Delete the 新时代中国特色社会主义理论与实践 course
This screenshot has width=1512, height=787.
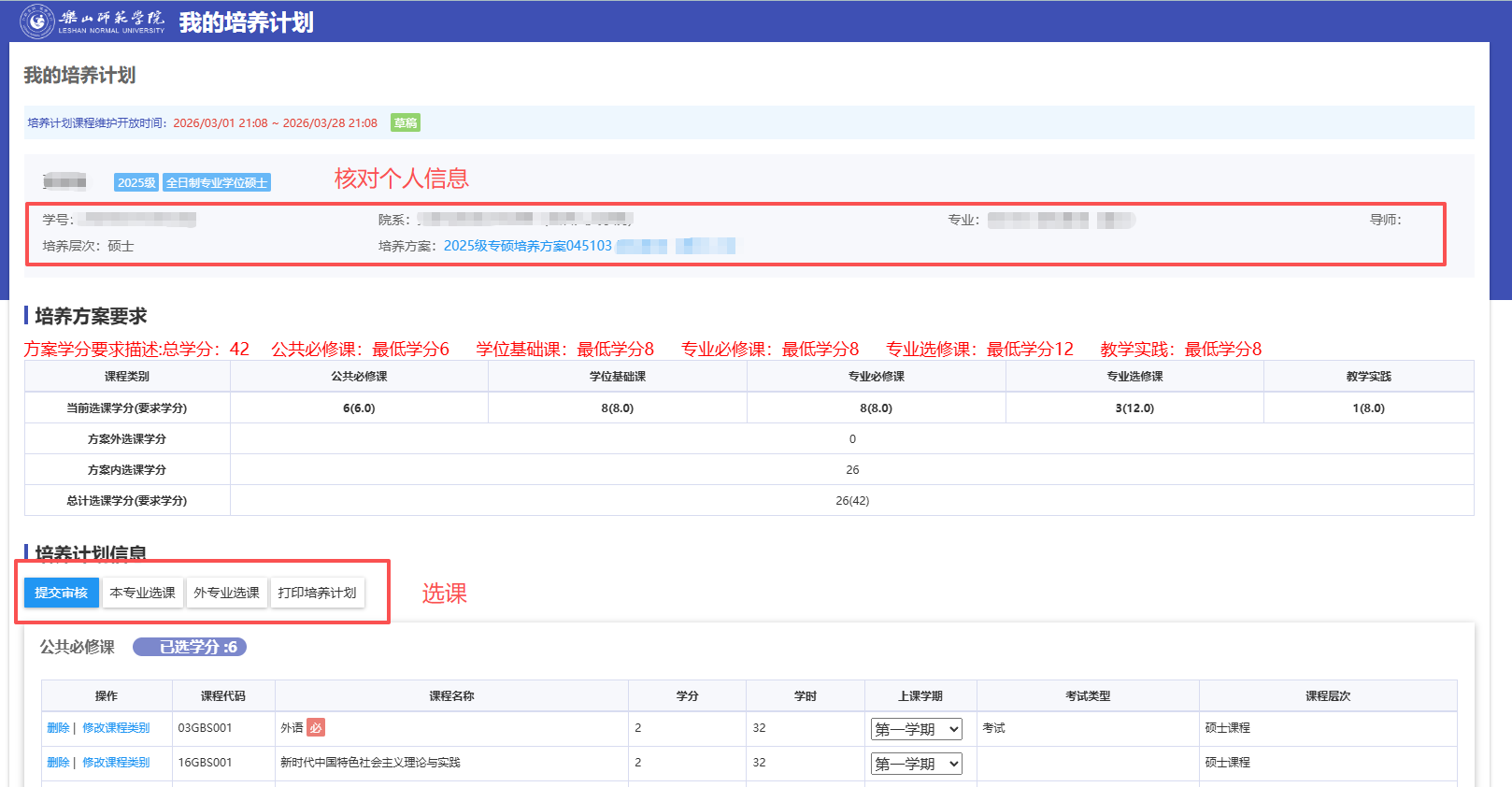click(x=58, y=763)
